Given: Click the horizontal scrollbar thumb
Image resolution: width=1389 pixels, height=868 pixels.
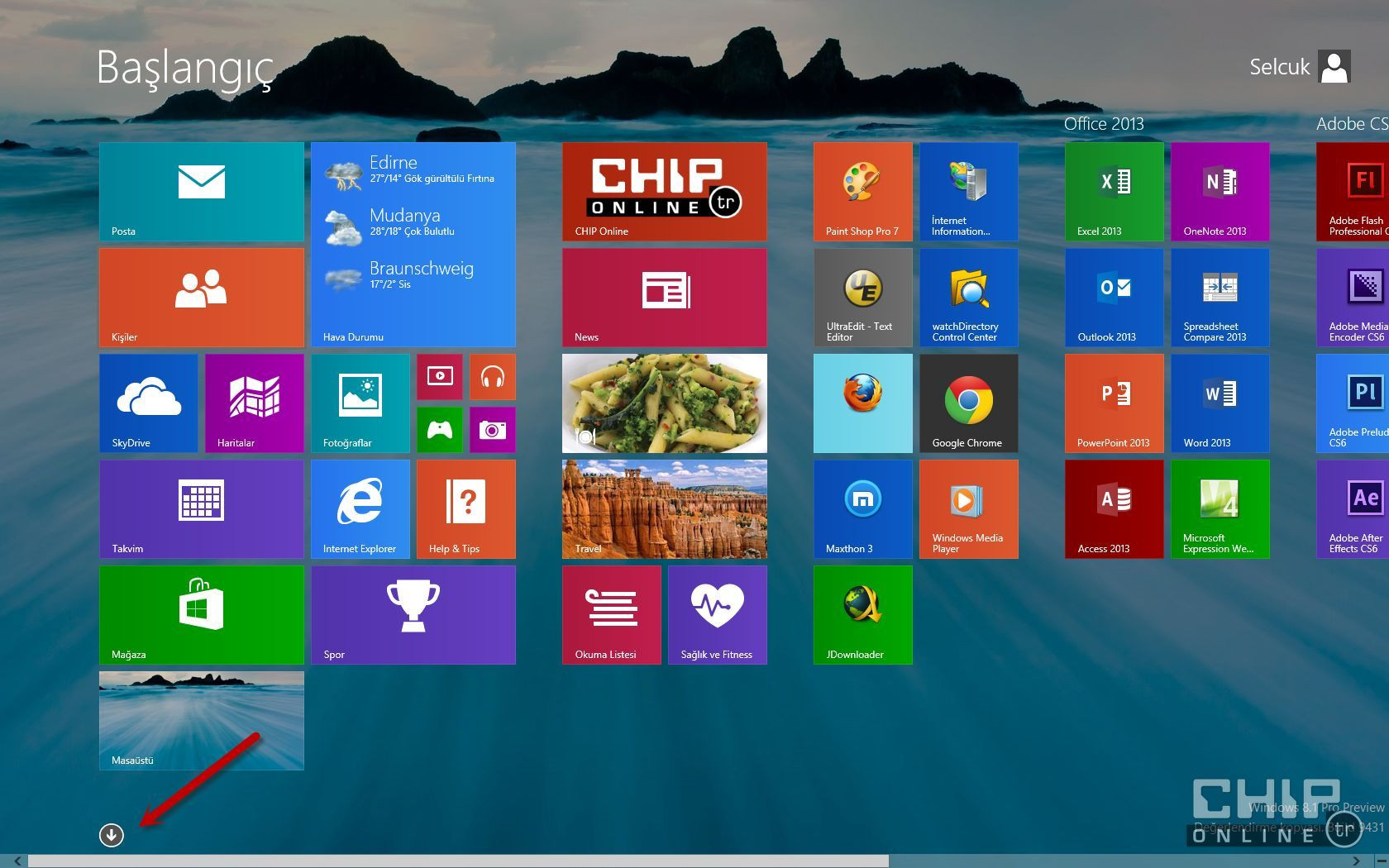Looking at the screenshot, I should (459, 861).
